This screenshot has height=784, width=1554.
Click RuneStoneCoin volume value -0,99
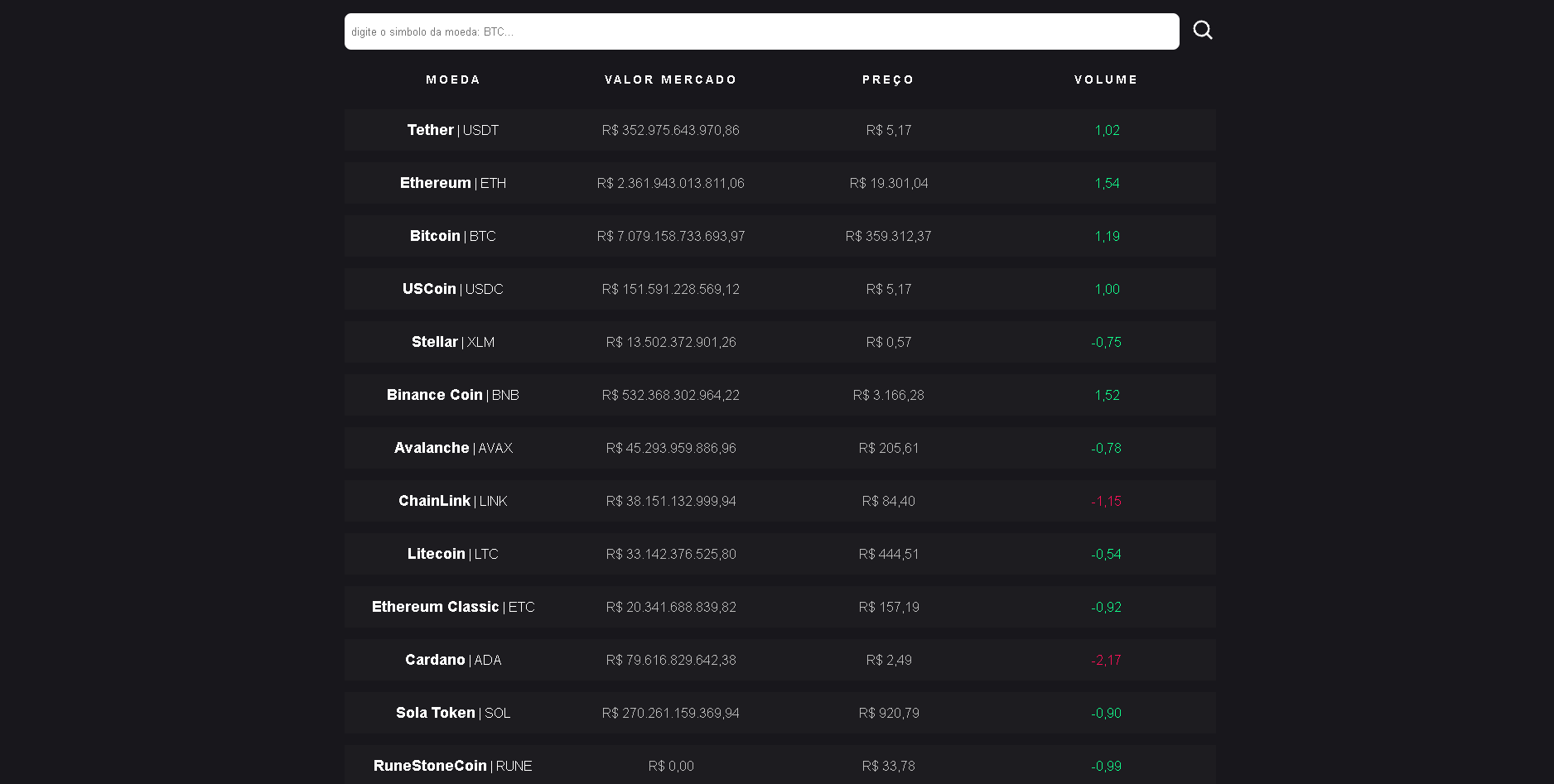click(x=1107, y=766)
